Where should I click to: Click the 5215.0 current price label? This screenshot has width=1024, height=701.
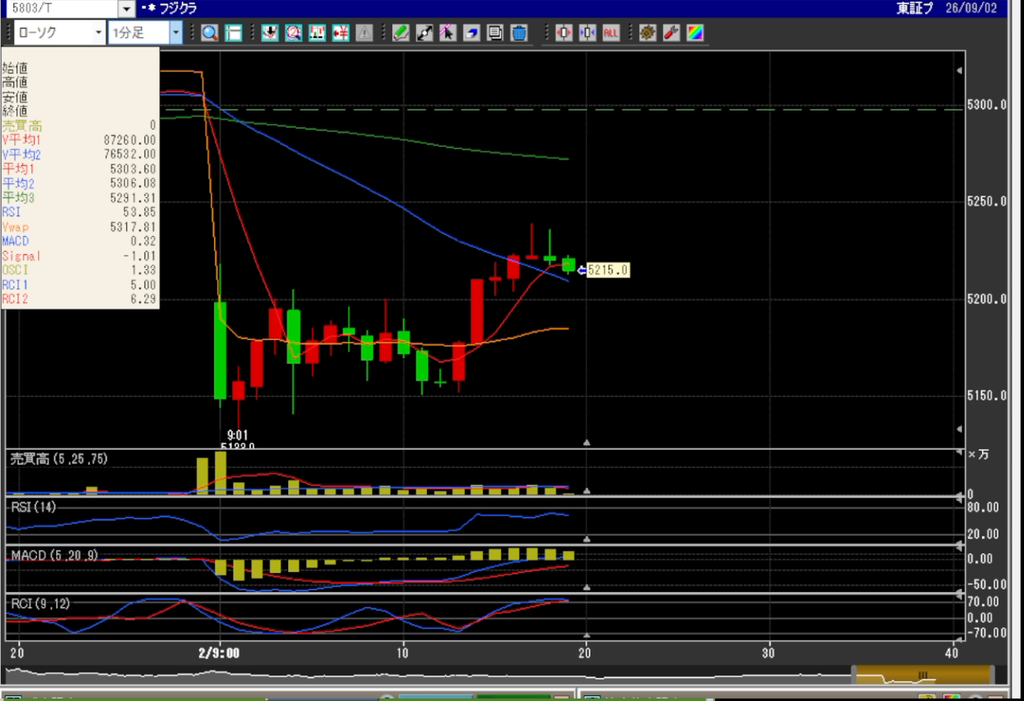point(607,270)
